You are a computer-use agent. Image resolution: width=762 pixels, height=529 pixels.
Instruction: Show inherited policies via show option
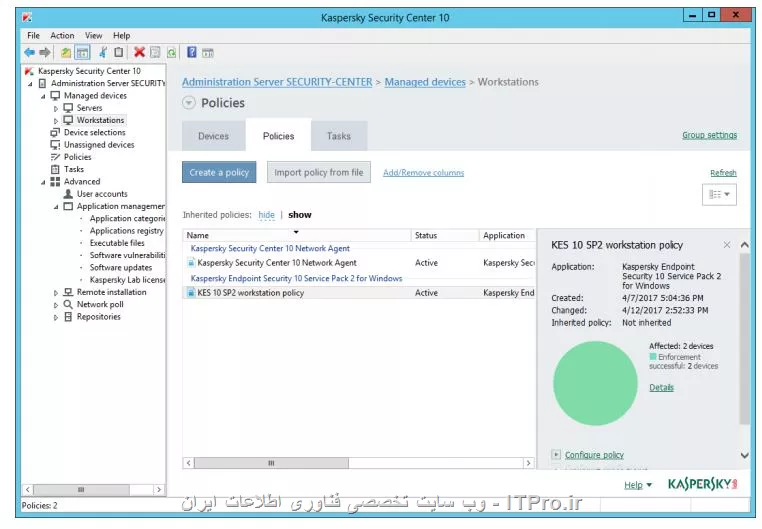click(x=300, y=215)
